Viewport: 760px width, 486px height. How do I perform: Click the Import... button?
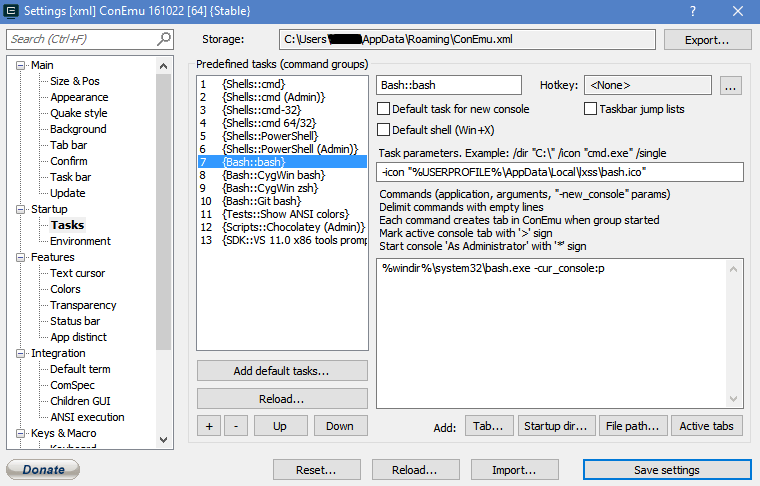514,470
